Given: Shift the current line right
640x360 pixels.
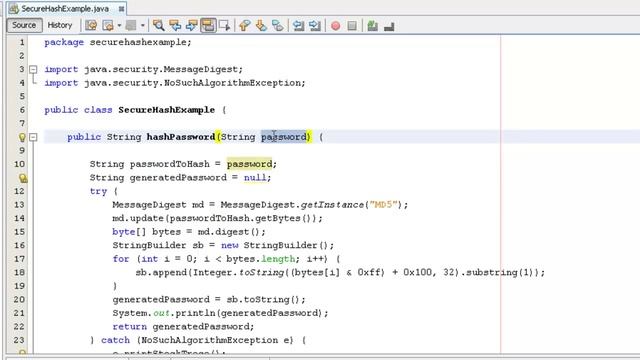Looking at the screenshot, I should (315, 26).
